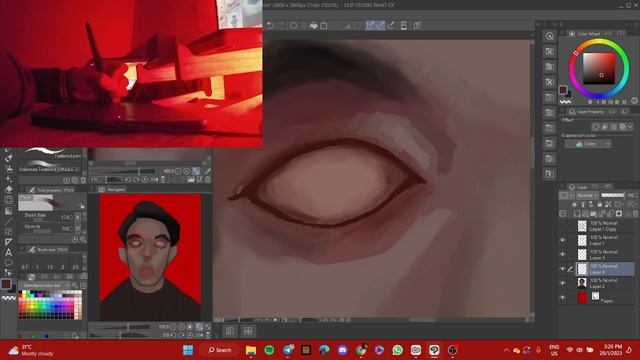Select the Text (A) tool
Image resolution: width=640 pixels, height=360 pixels.
coord(8,252)
